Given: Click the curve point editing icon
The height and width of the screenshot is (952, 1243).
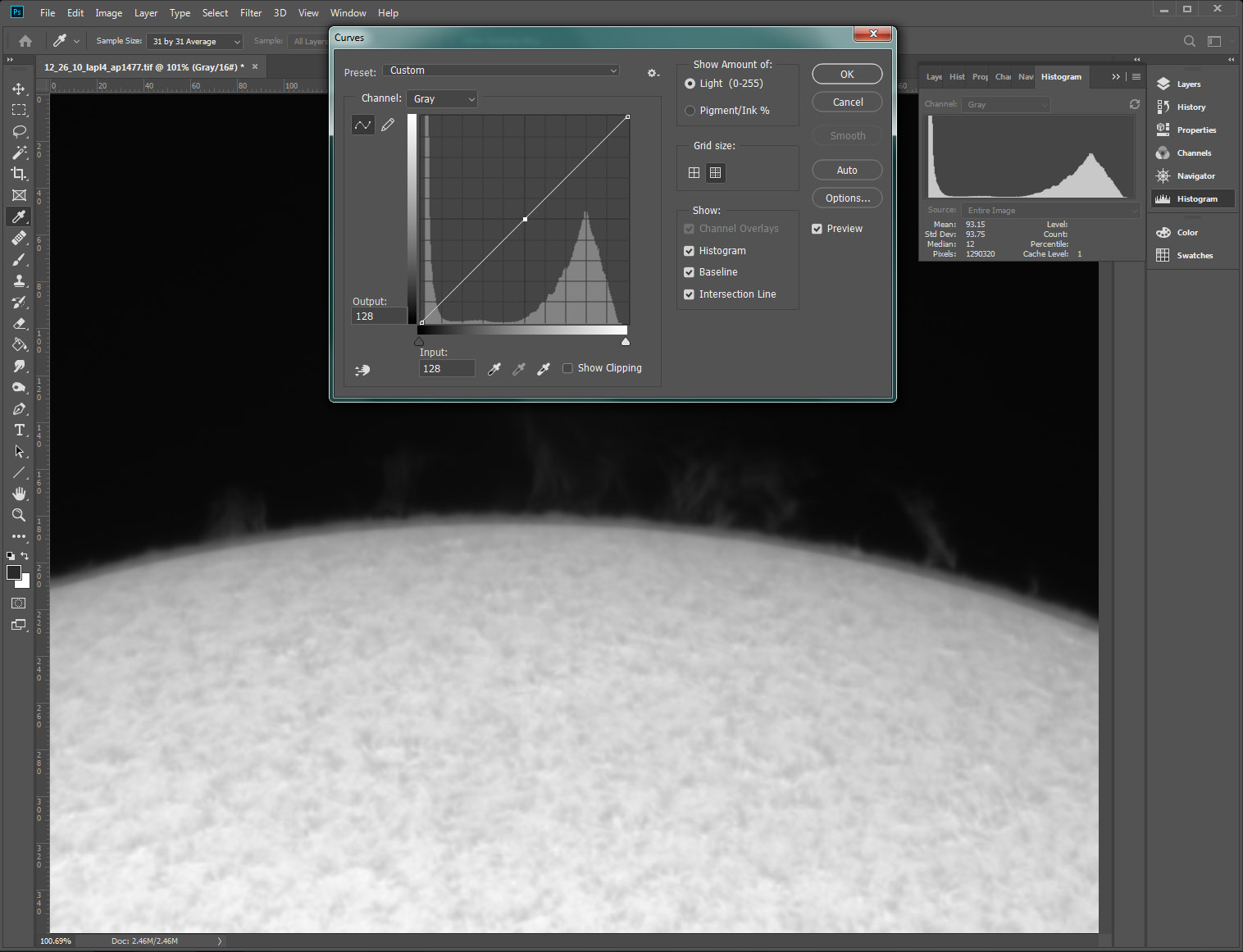Looking at the screenshot, I should coord(362,125).
